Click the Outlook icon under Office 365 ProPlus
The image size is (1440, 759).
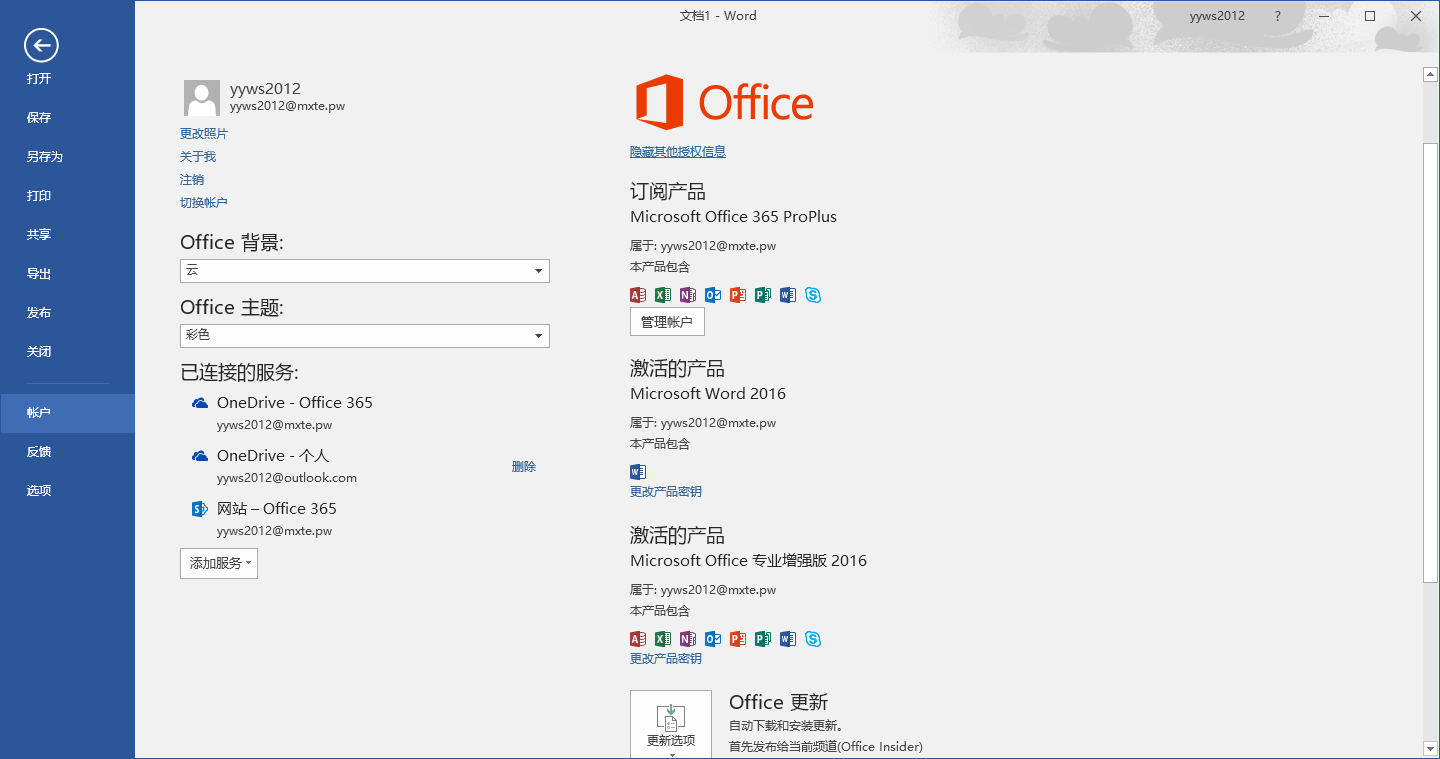coord(713,295)
